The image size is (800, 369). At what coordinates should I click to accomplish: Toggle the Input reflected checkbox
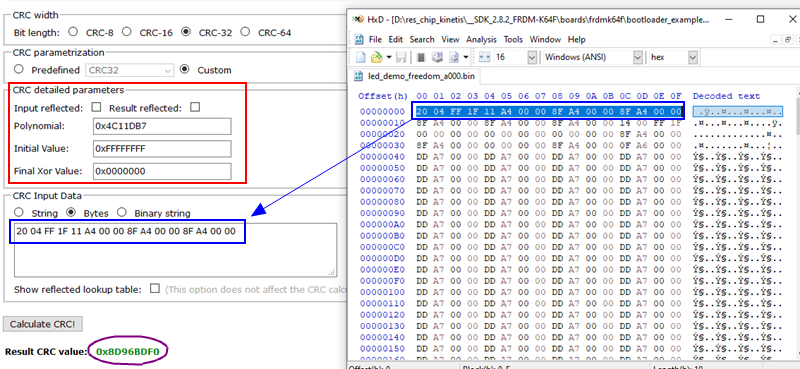96,108
